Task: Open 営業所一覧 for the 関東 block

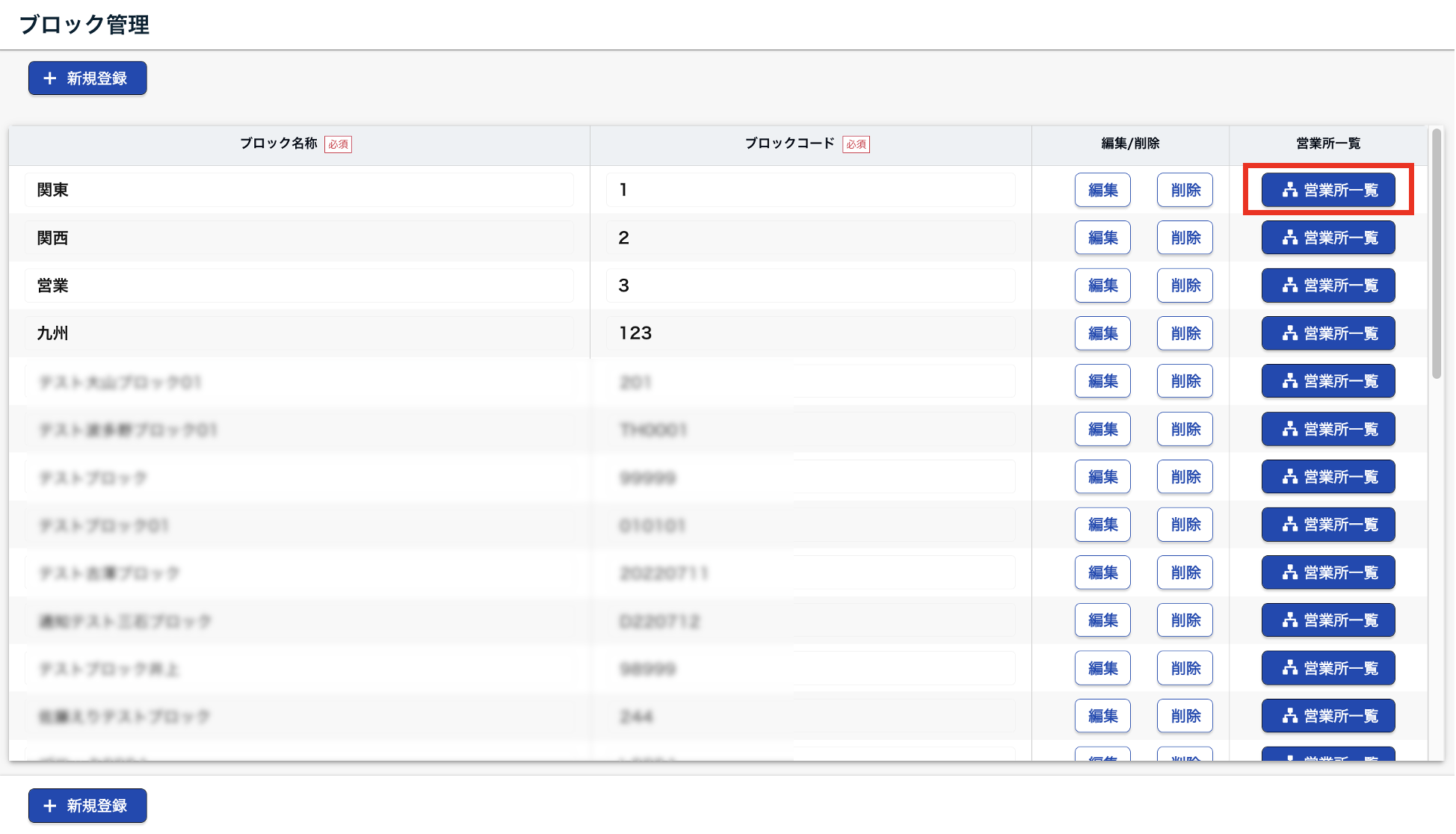Action: tap(1328, 190)
